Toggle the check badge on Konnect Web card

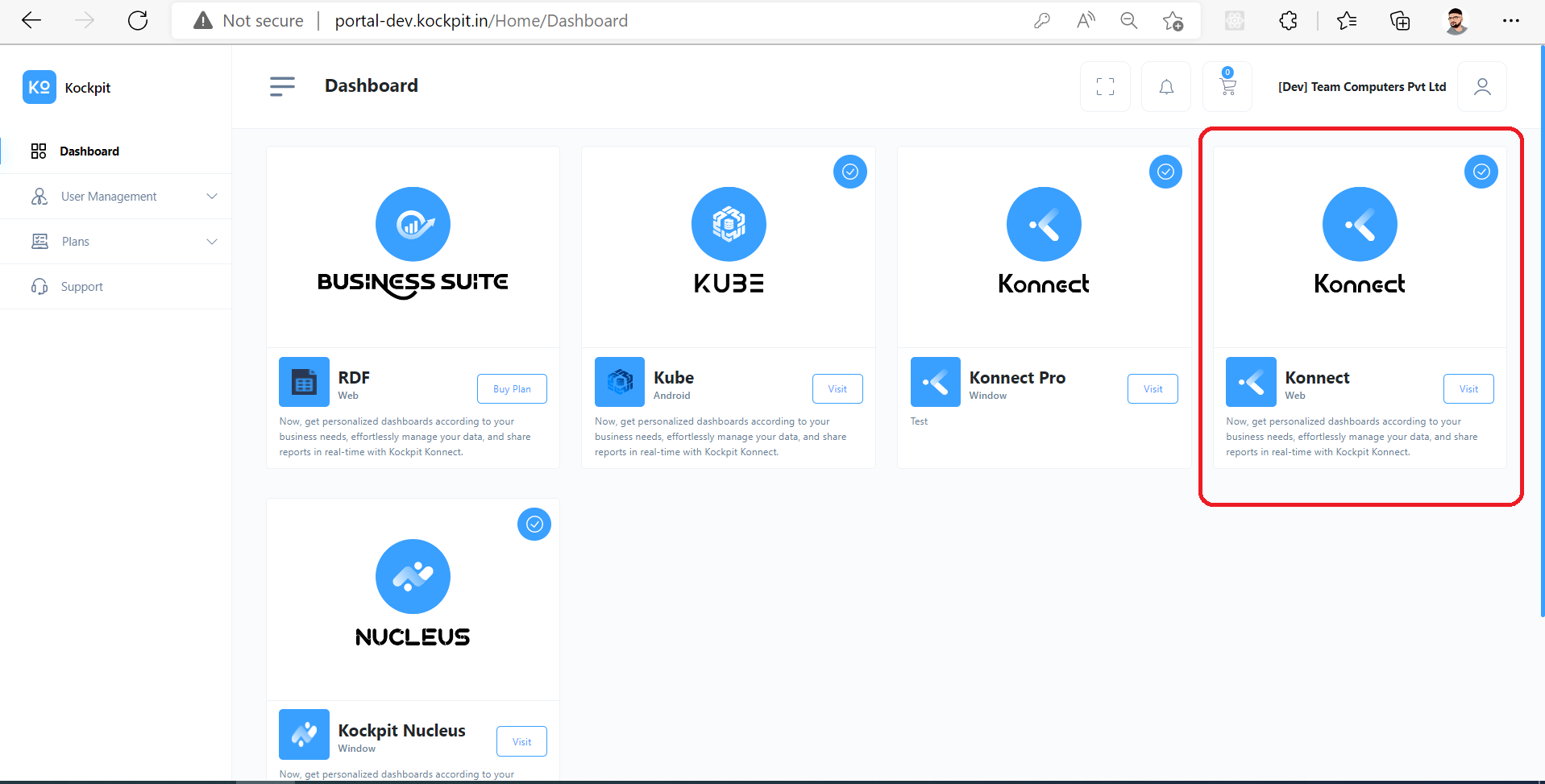click(x=1481, y=172)
